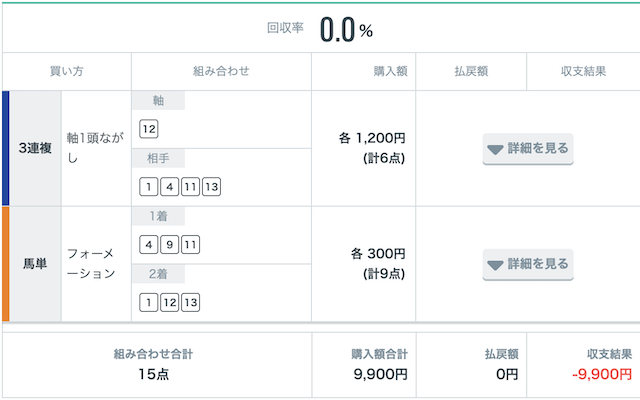Image resolution: width=640 pixels, height=400 pixels.
Task: Click the 回収率 0.0% value
Action: (346, 30)
